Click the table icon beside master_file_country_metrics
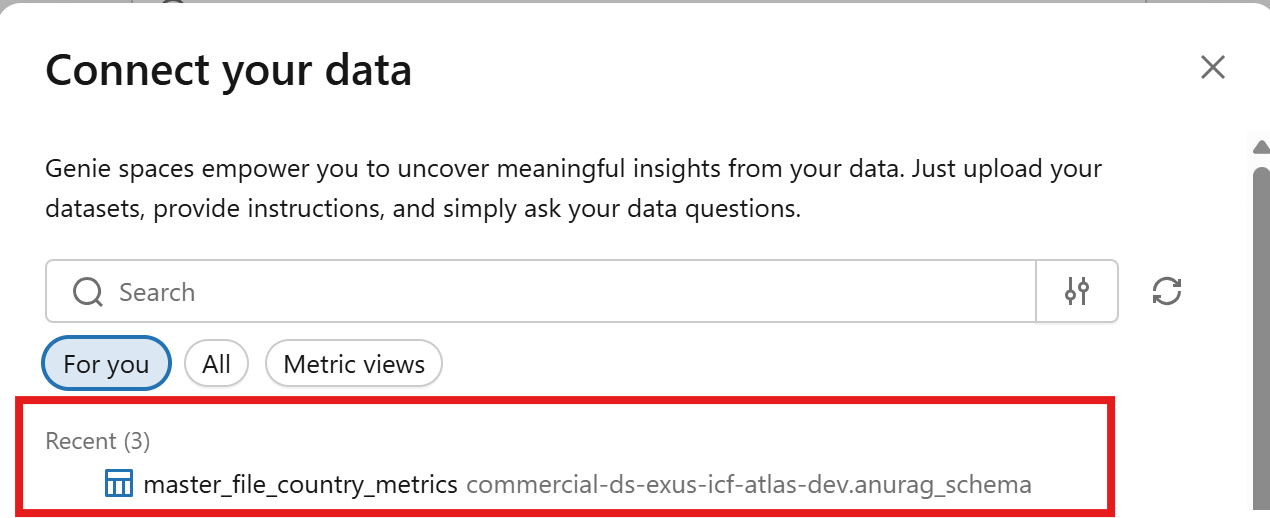 coord(119,485)
